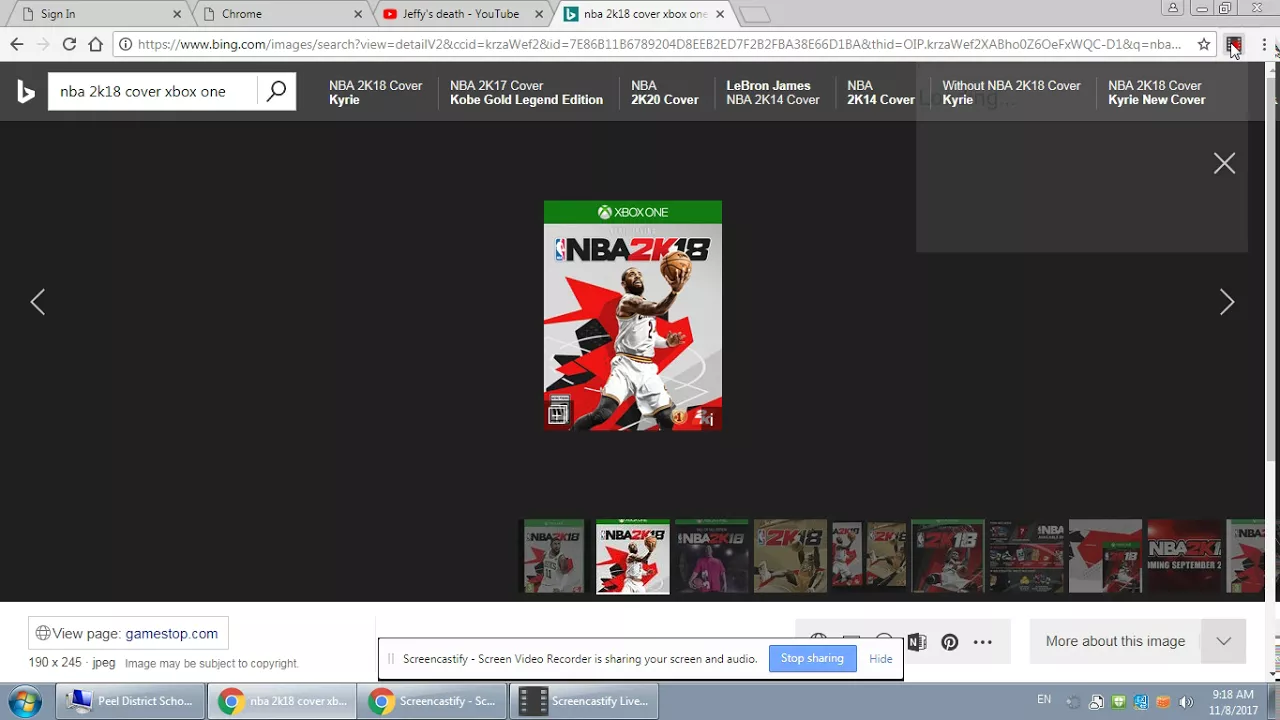
Task: Open first filmstrip thumbnail with green jersey
Action: coord(554,556)
